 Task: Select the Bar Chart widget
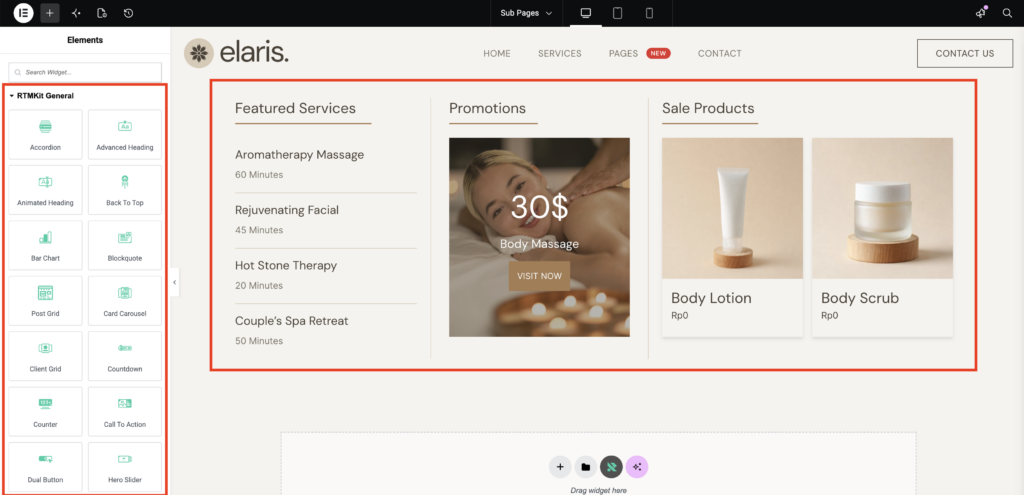point(45,245)
